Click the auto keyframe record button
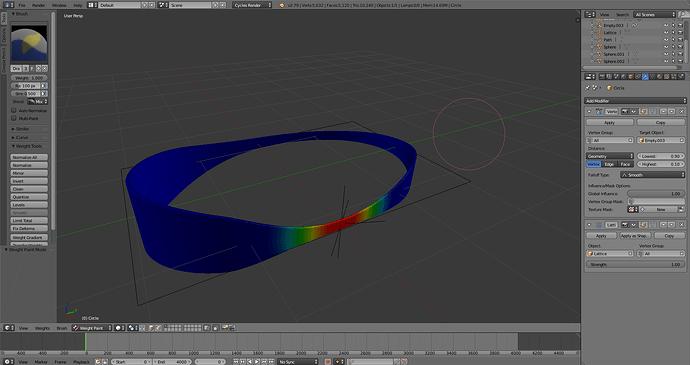The image size is (690, 365). coord(328,362)
